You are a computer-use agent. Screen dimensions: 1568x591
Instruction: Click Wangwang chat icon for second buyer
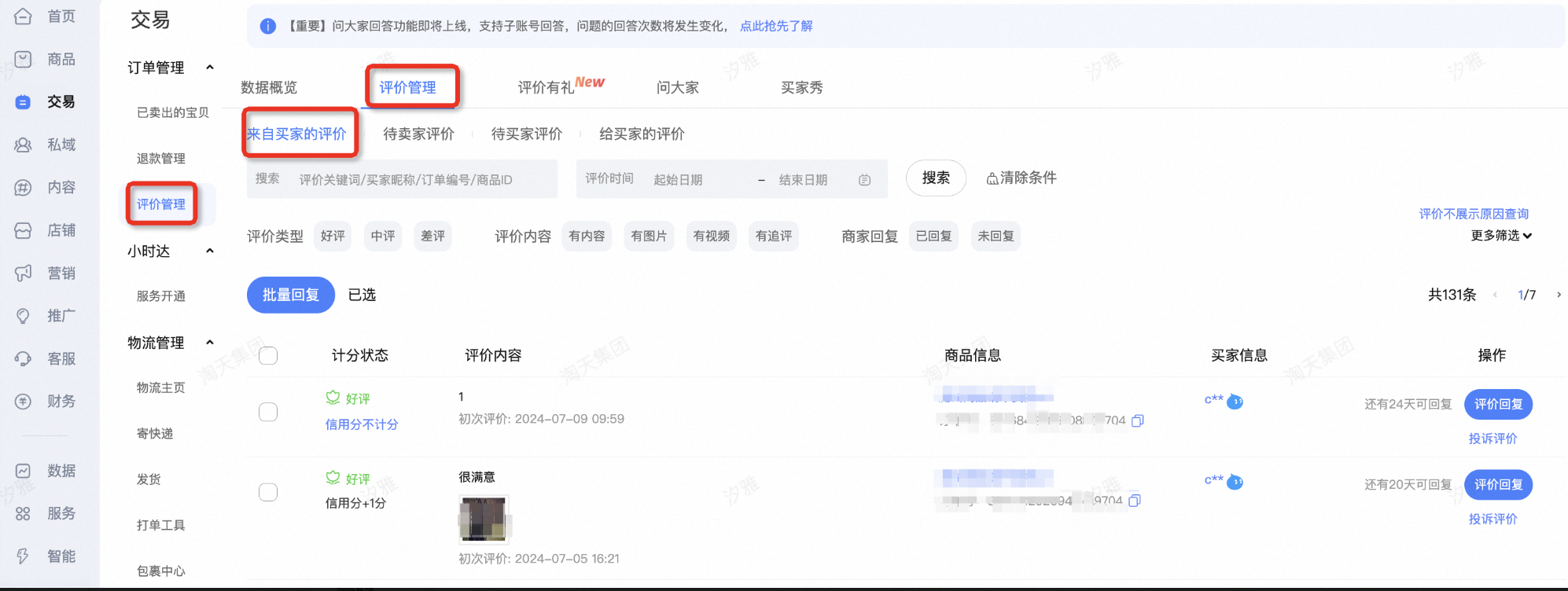pos(1235,482)
